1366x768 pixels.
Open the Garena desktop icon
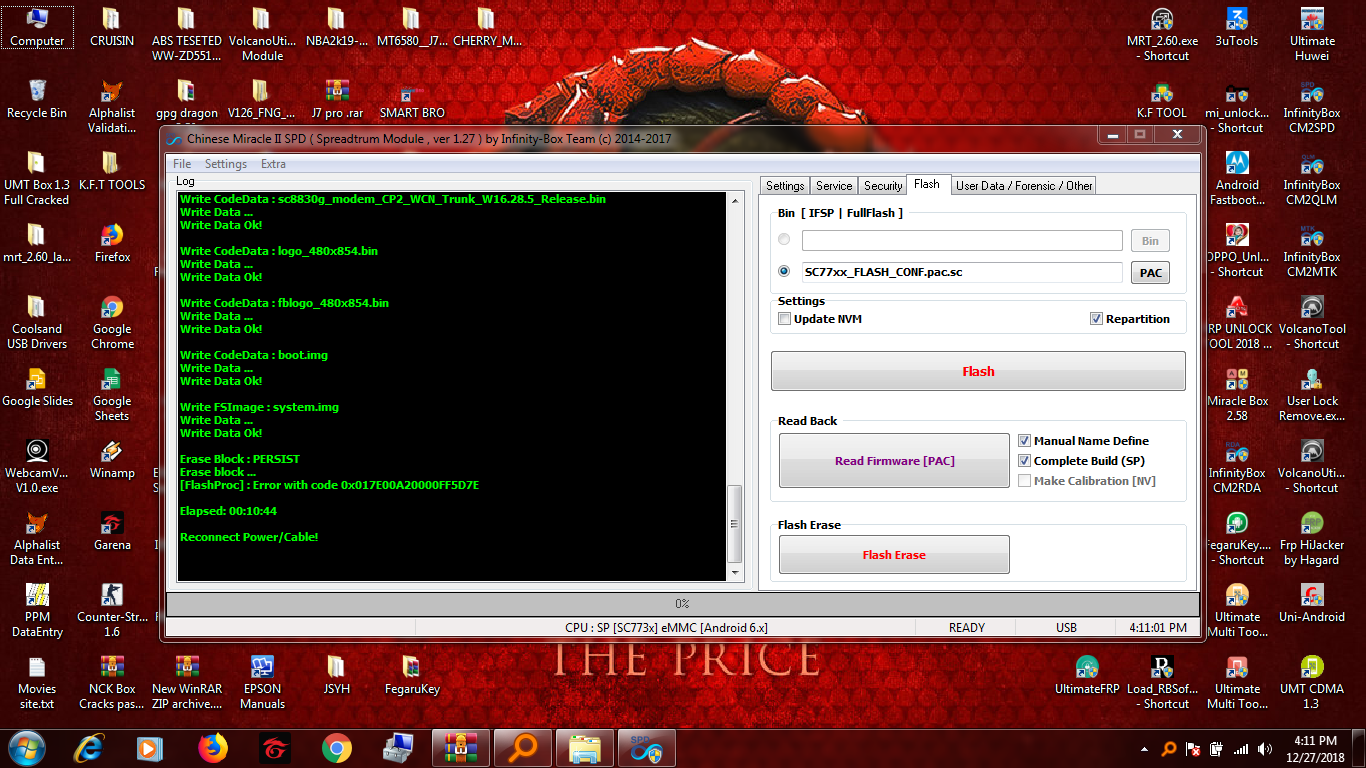pos(112,531)
